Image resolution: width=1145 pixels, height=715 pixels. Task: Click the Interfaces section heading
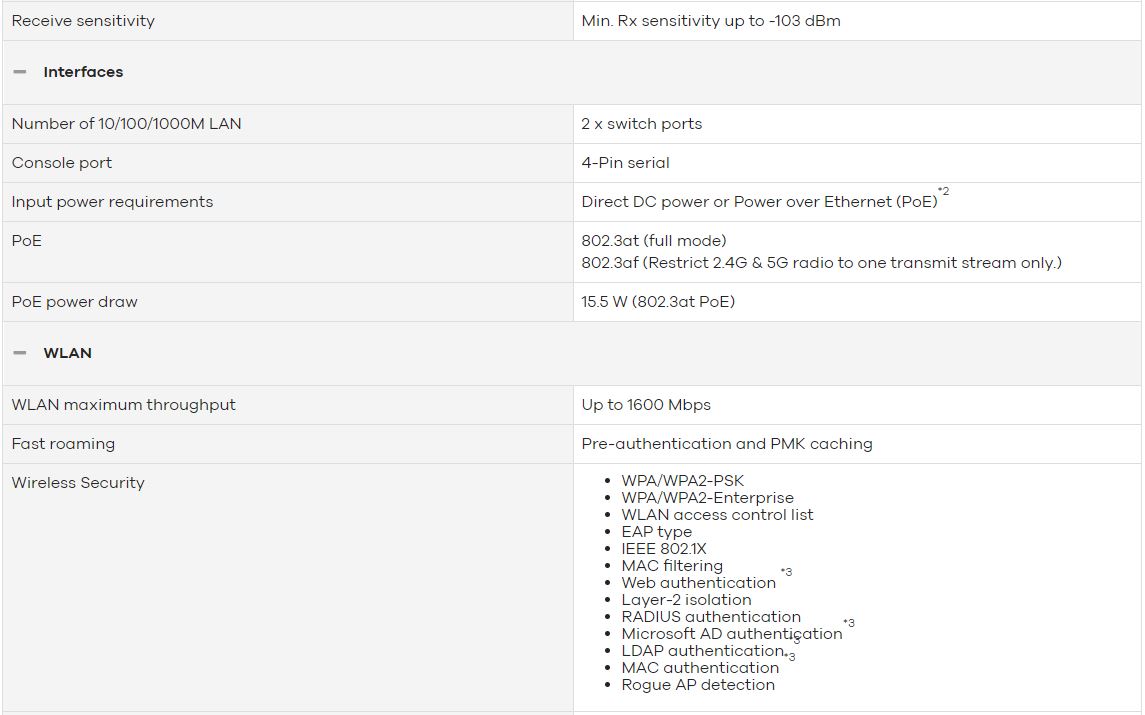click(83, 72)
